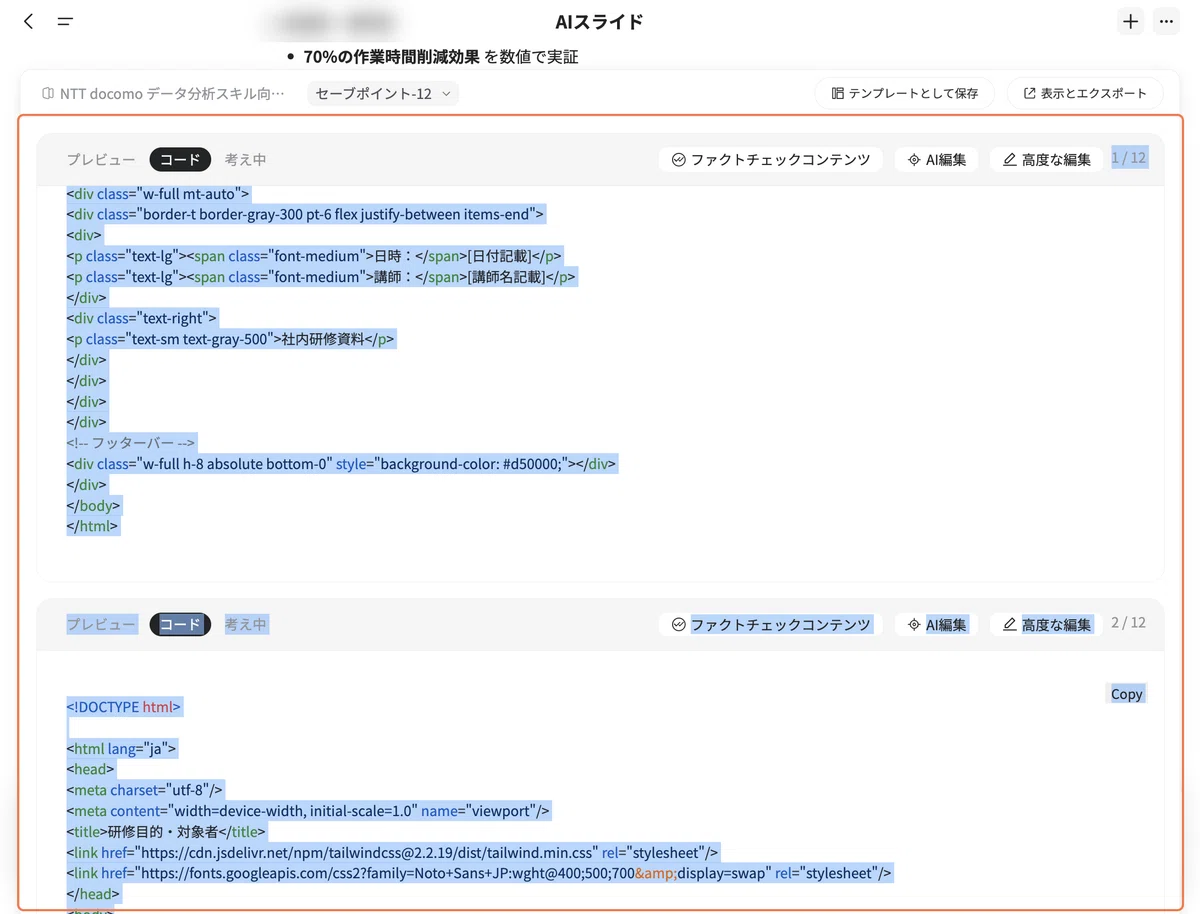Viewport: 1200px width, 914px height.
Task: Select the コード tab on slide 2
Action: [x=180, y=624]
